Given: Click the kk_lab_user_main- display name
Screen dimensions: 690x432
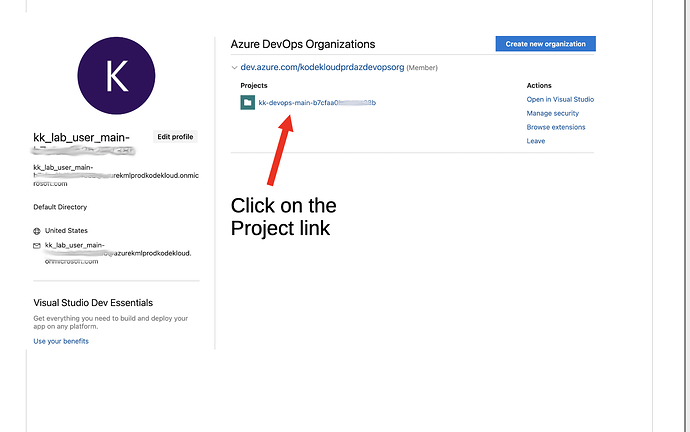Looking at the screenshot, I should coord(81,137).
